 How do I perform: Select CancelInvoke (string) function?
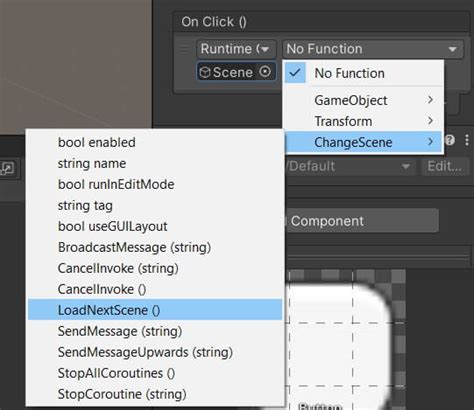click(155, 268)
